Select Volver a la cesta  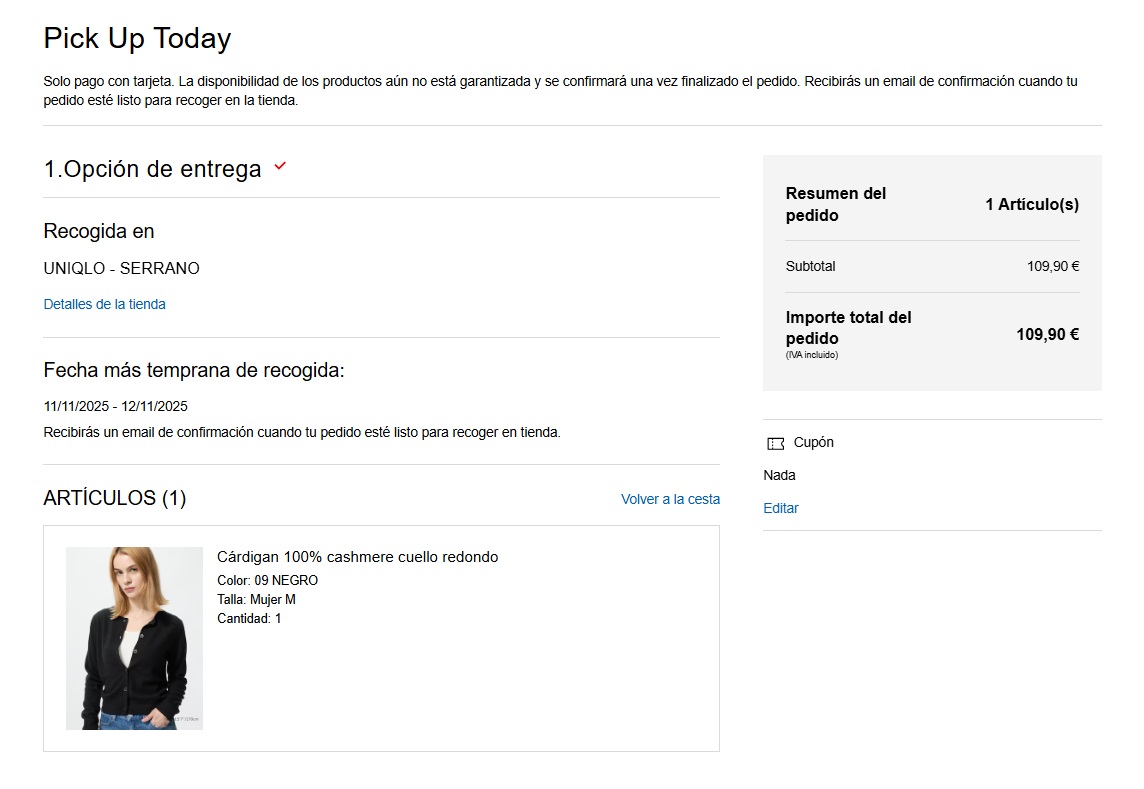tap(670, 499)
